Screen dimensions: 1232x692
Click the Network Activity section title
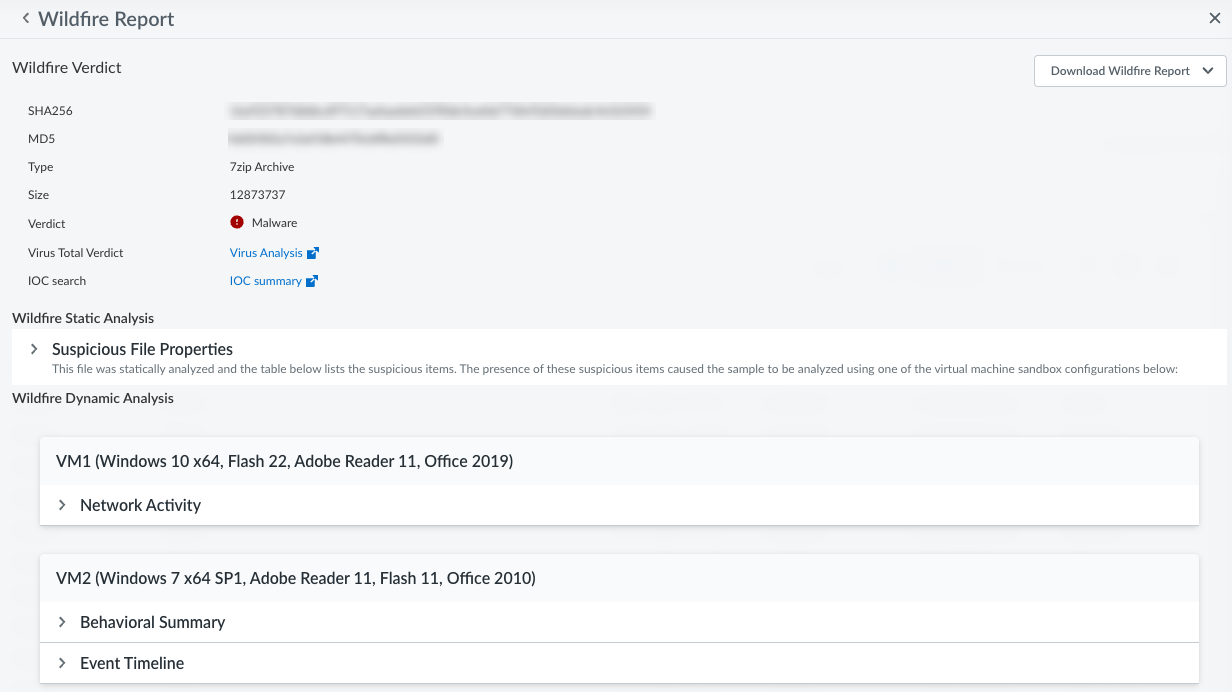tap(140, 505)
